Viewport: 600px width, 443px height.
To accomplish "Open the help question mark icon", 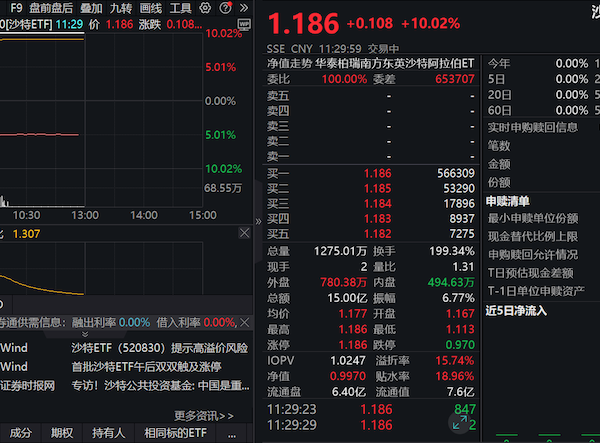I will pos(225,8).
